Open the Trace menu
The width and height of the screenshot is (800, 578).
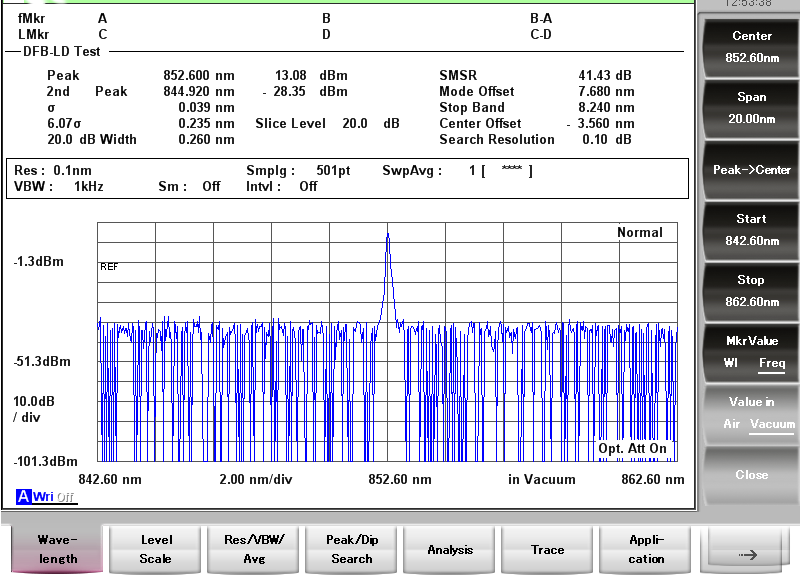548,549
